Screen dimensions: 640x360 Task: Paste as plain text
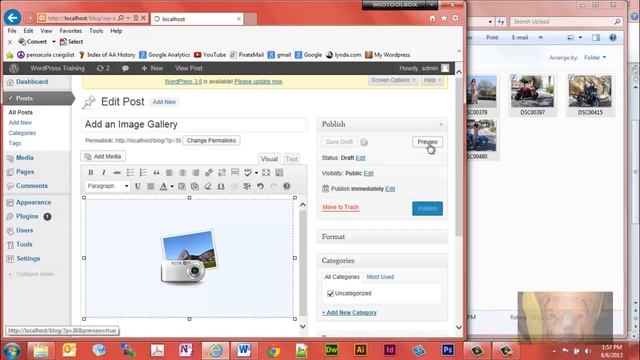point(182,186)
